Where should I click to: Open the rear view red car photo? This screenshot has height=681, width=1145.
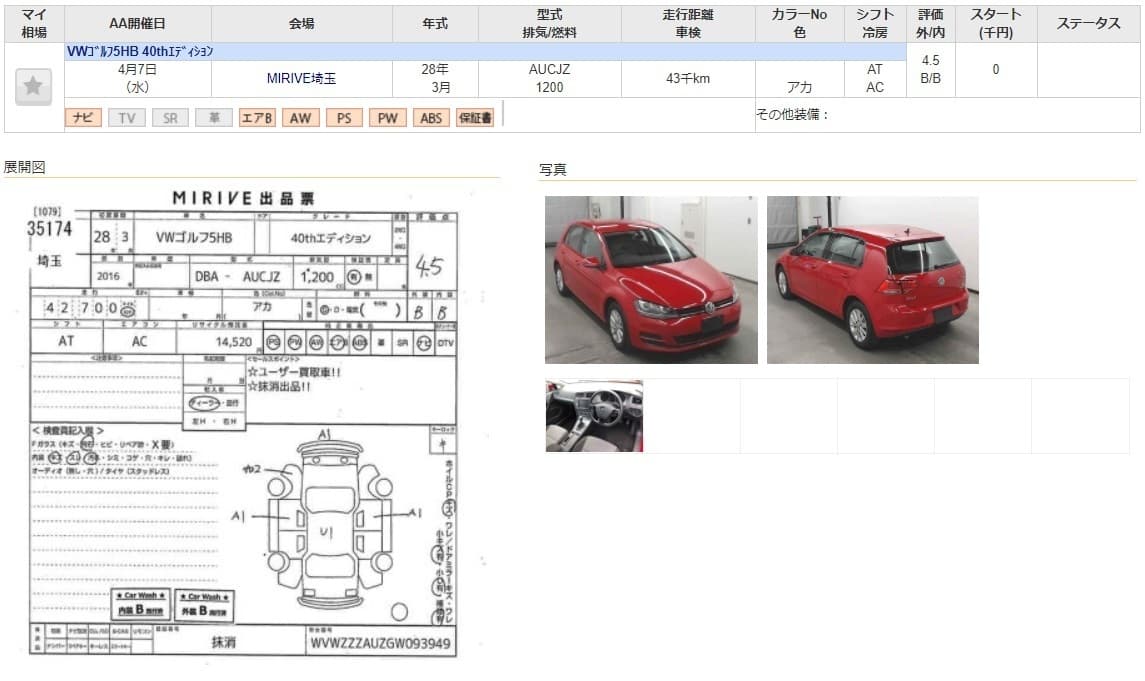[872, 279]
